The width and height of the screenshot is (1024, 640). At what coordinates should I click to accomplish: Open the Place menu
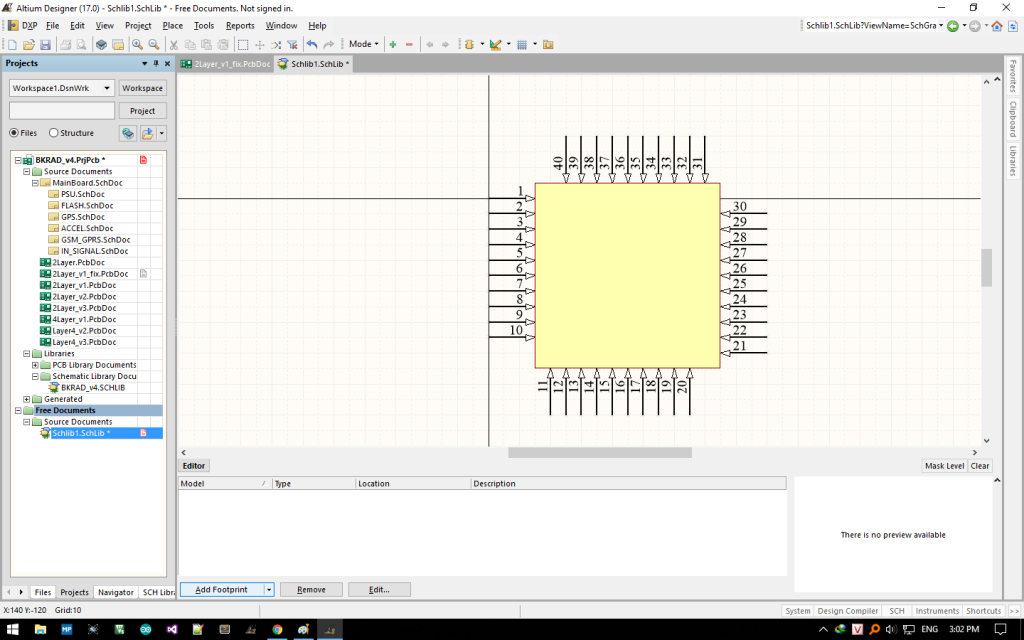click(x=173, y=25)
